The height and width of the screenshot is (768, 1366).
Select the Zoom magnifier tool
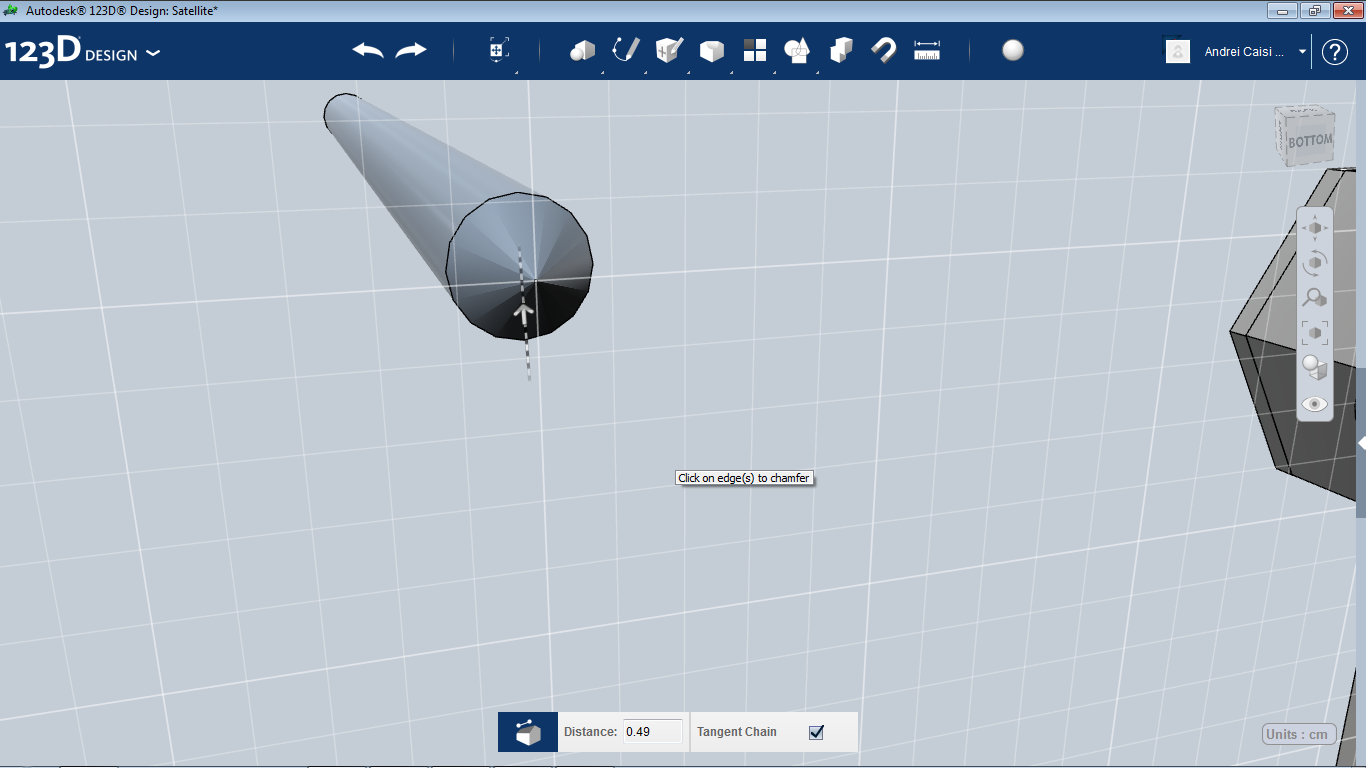1315,298
